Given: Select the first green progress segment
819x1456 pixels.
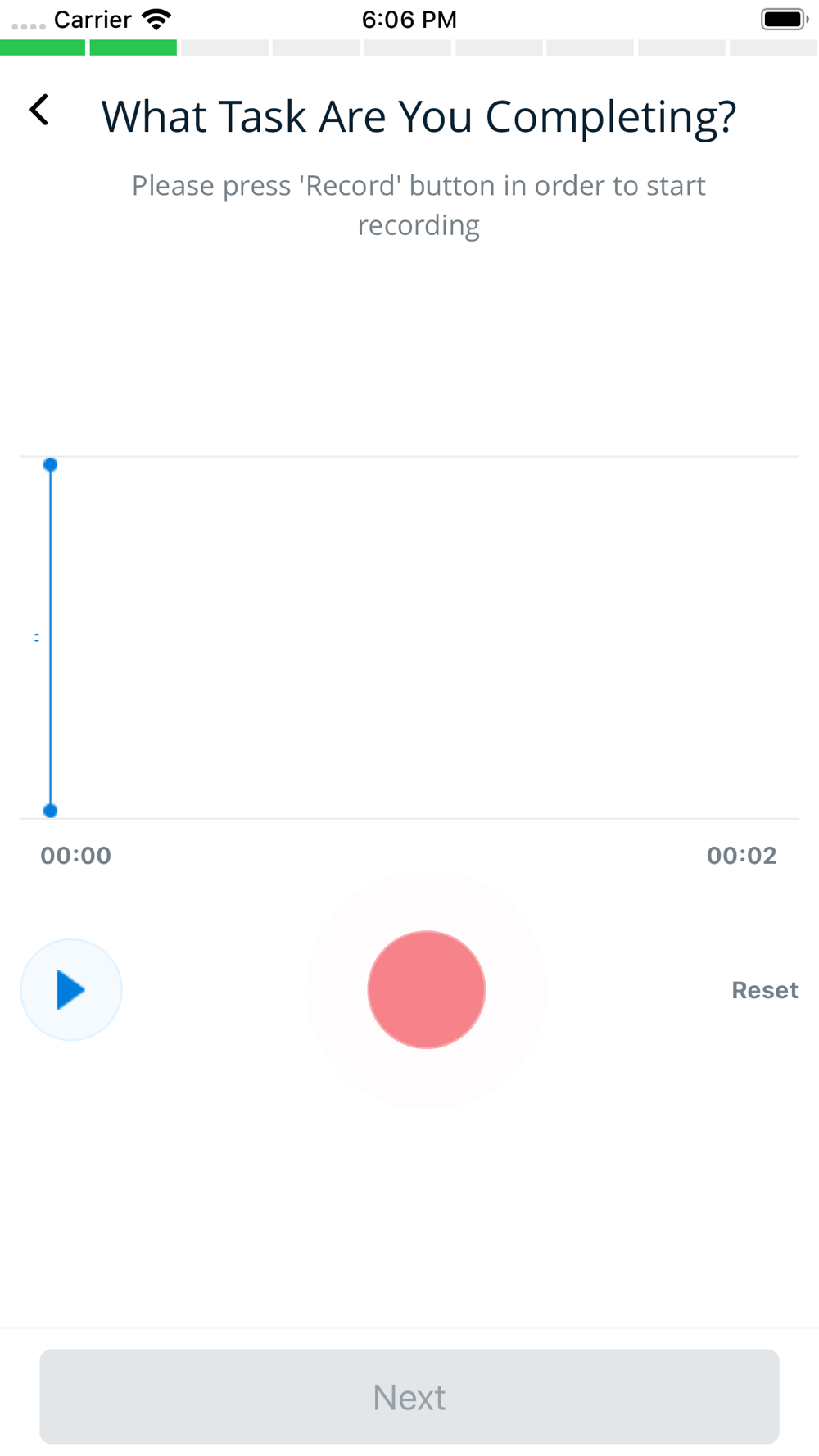Looking at the screenshot, I should point(43,47).
